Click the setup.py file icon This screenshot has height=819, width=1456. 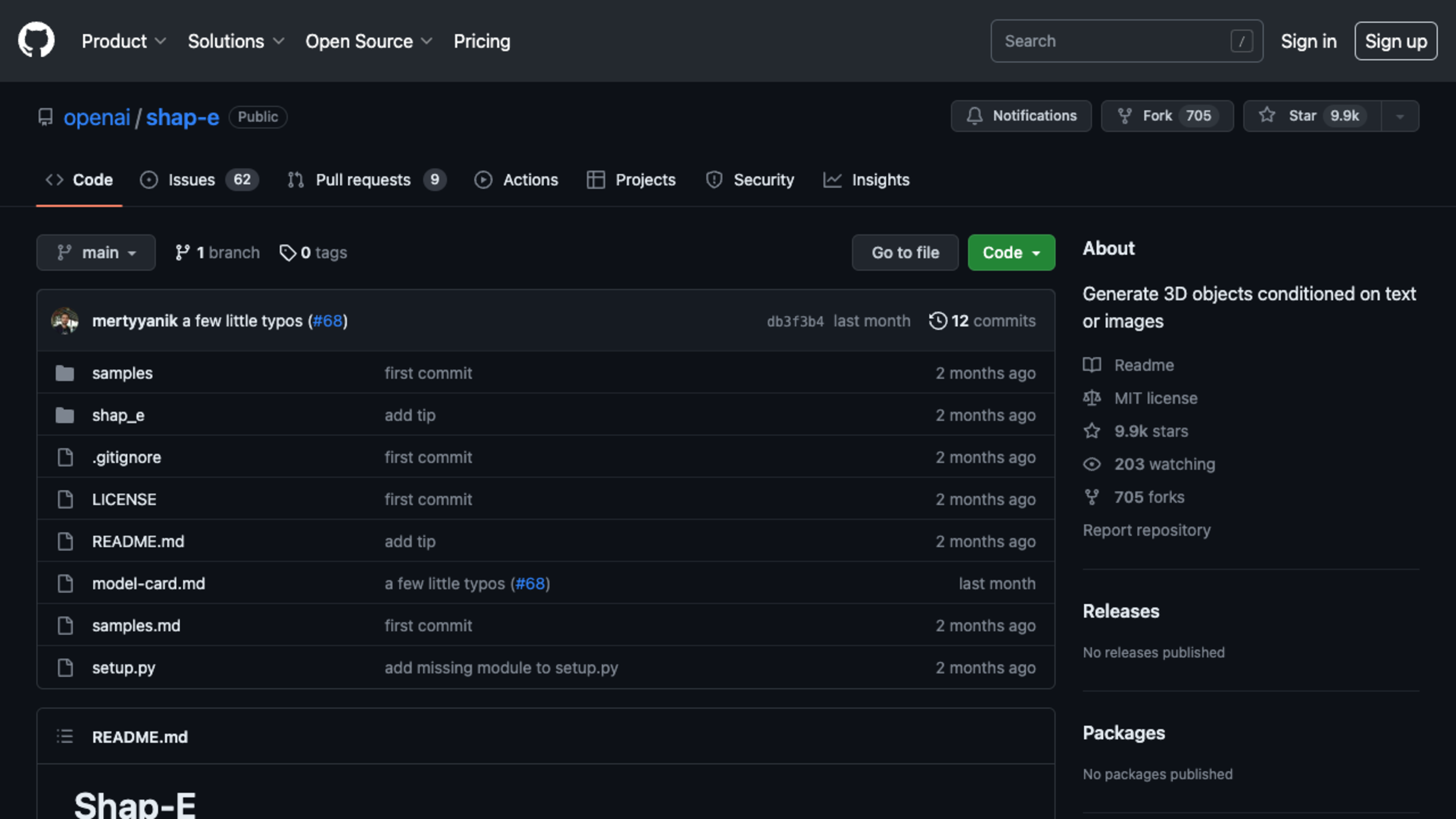pos(66,667)
